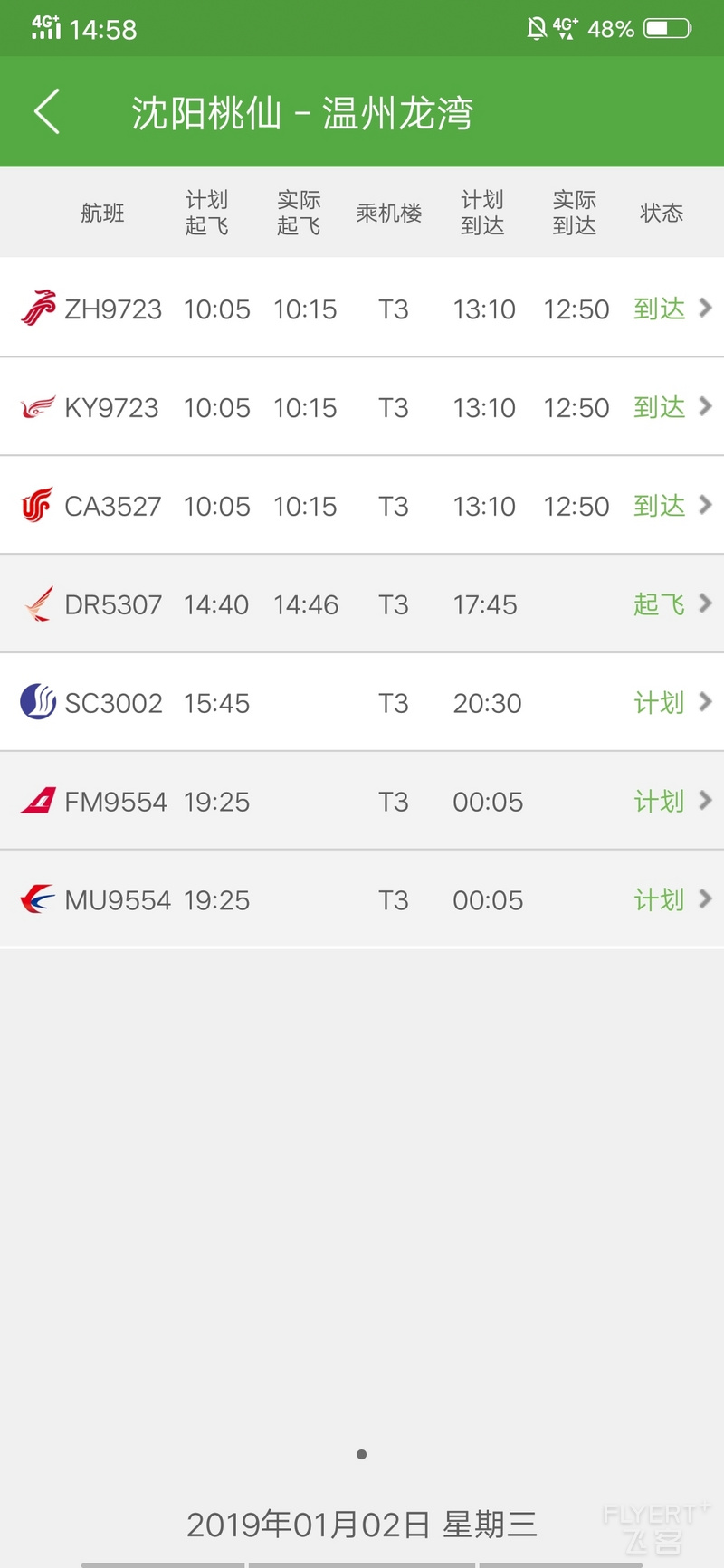
Task: Click Shanghai Airlines logo beside FM9554
Action: (x=38, y=801)
